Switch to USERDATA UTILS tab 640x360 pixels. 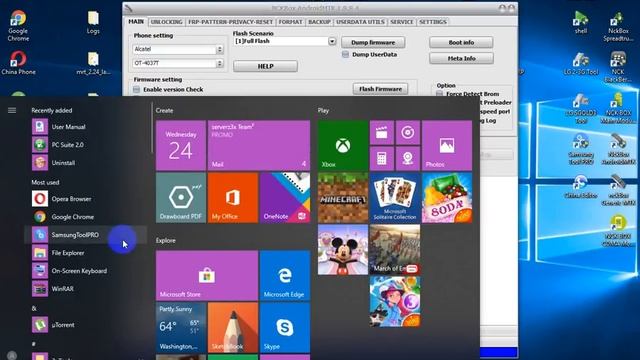click(360, 22)
